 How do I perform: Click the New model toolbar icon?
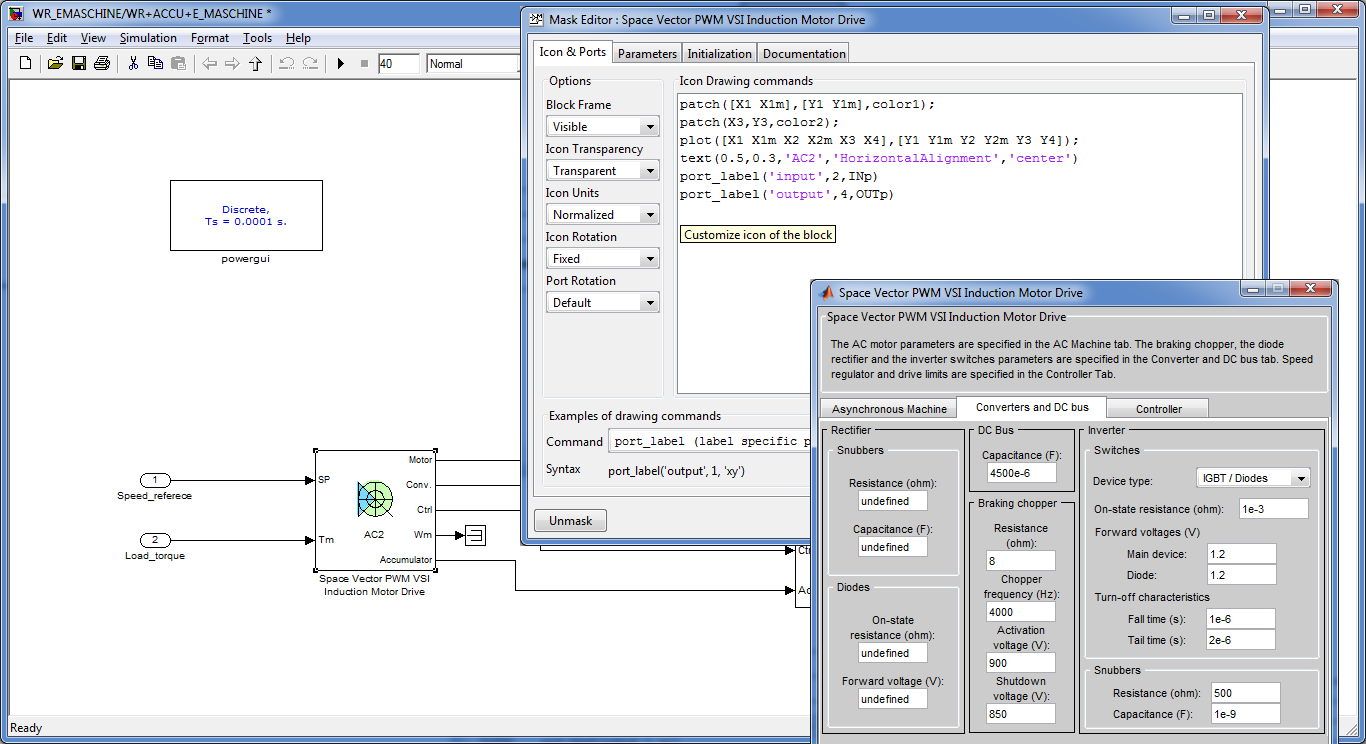(26, 63)
